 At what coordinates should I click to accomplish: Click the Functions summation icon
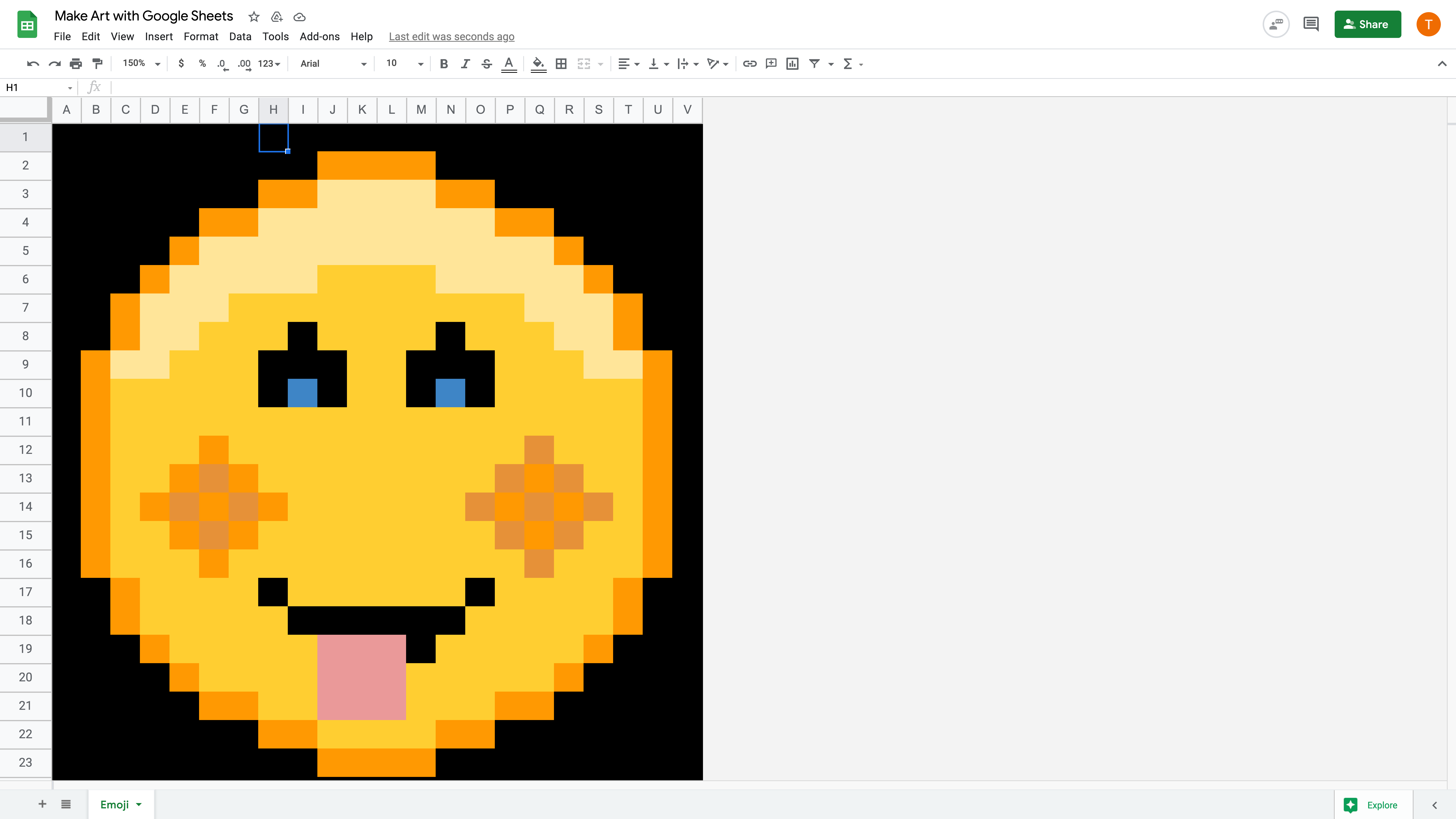coord(848,63)
